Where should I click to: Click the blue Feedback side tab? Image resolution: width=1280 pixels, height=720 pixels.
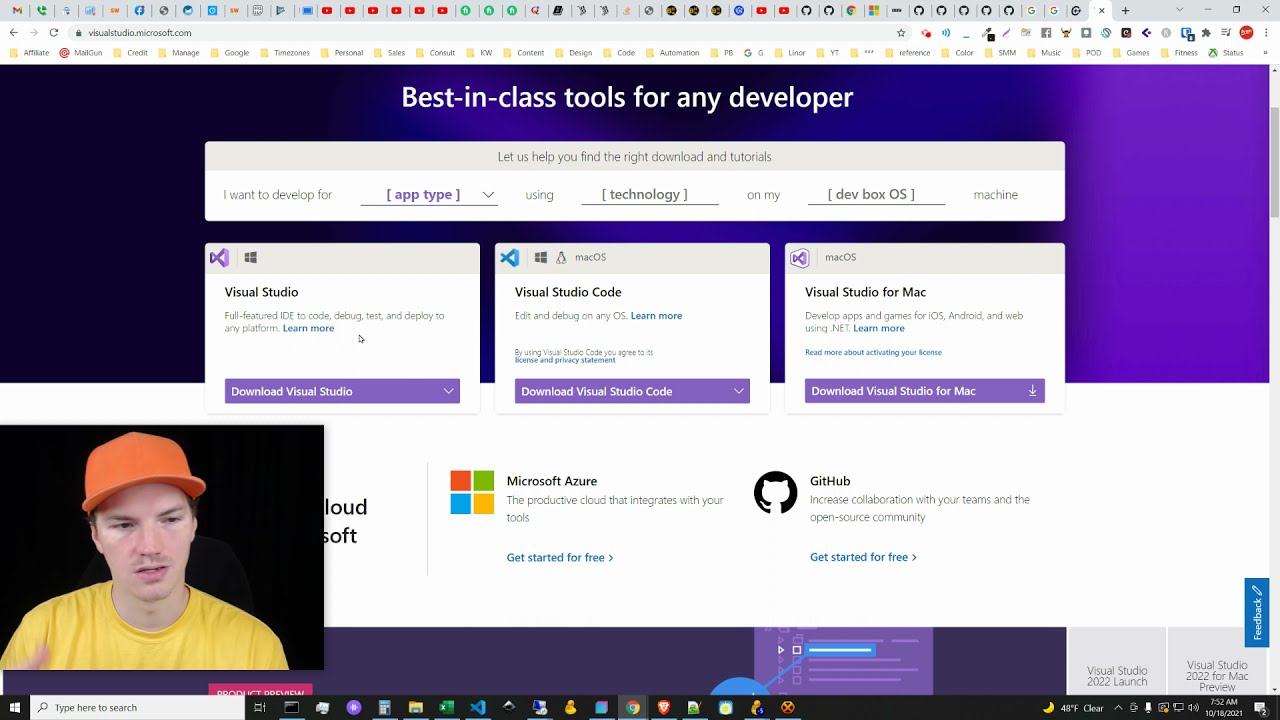(x=1257, y=613)
